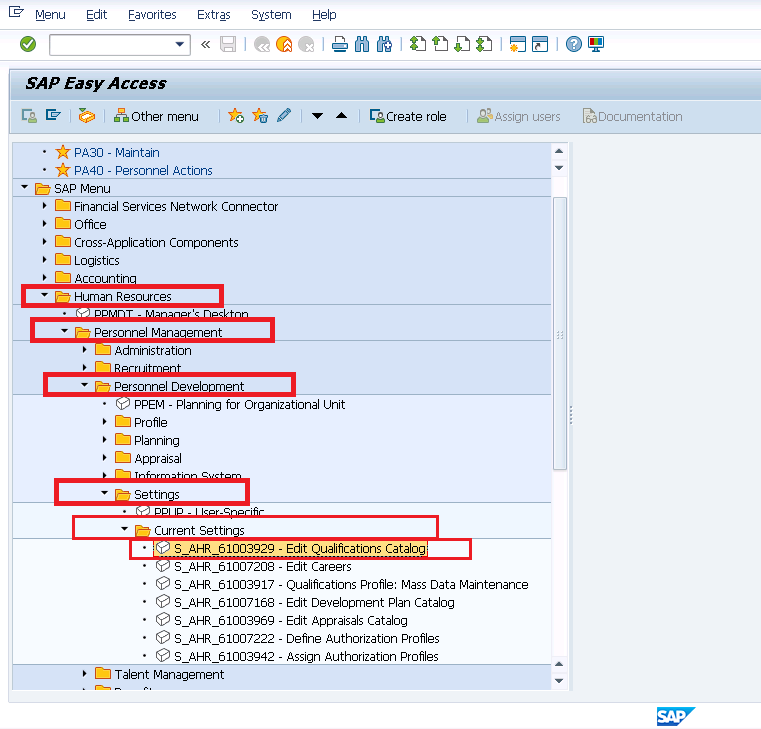
Task: Click the Save floppy disk icon
Action: tap(228, 44)
